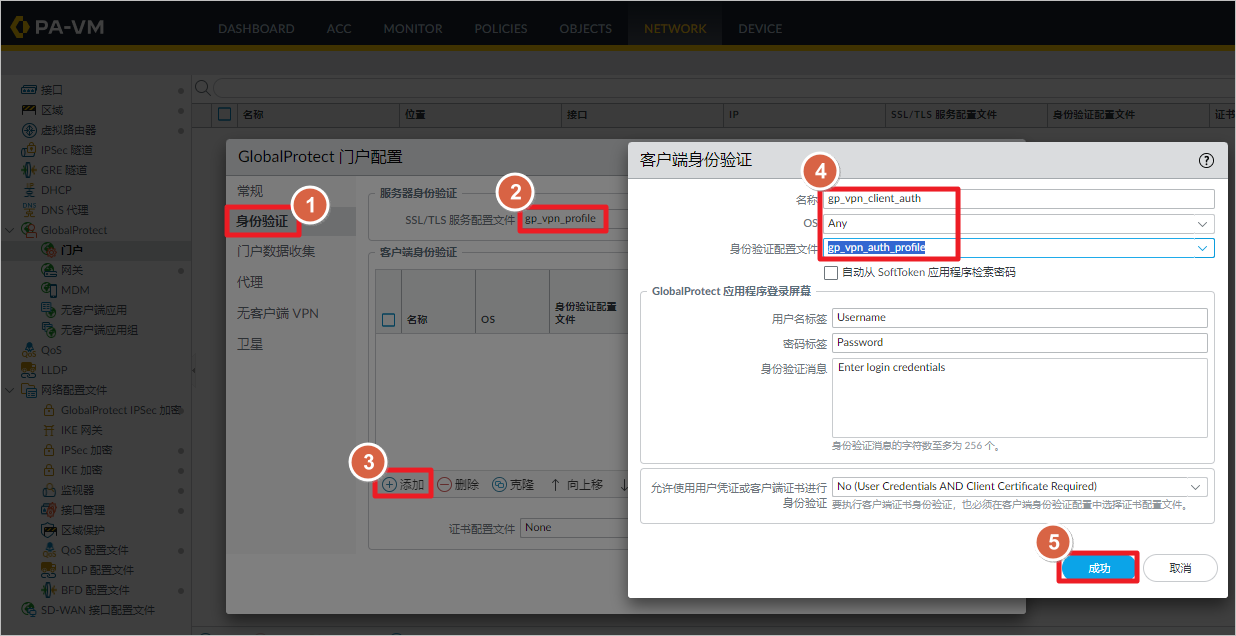This screenshot has width=1236, height=636.
Task: Switch to the ACC tab
Action: point(339,28)
